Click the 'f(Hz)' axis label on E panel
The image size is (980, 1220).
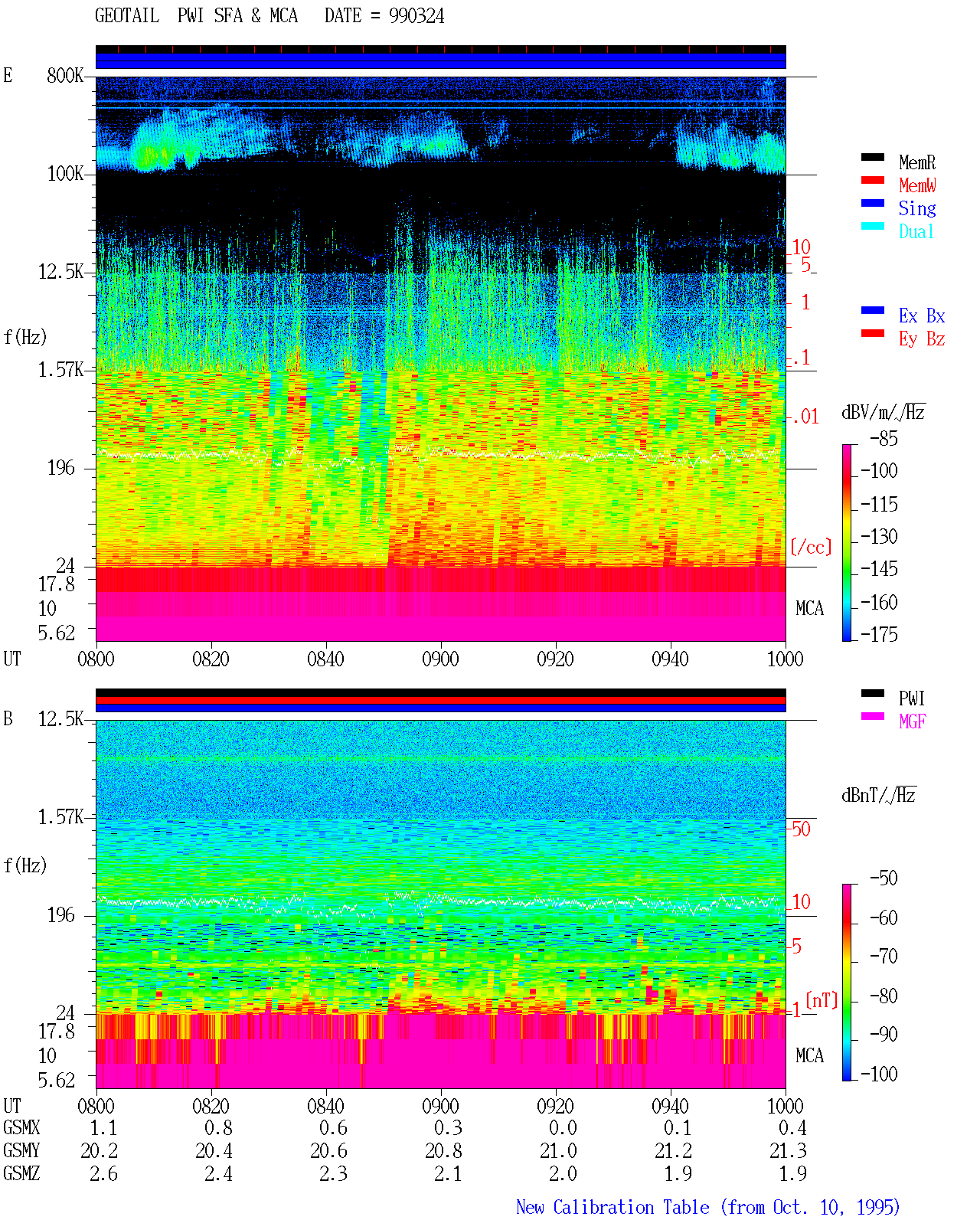pos(25,337)
